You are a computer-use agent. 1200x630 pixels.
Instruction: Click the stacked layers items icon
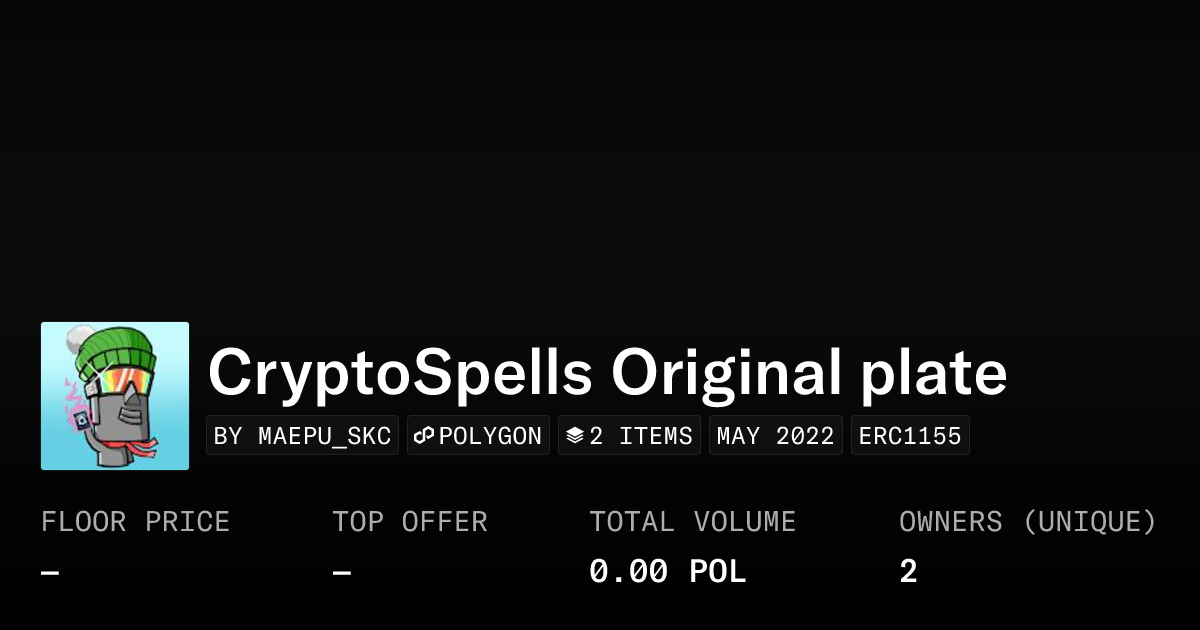(574, 436)
